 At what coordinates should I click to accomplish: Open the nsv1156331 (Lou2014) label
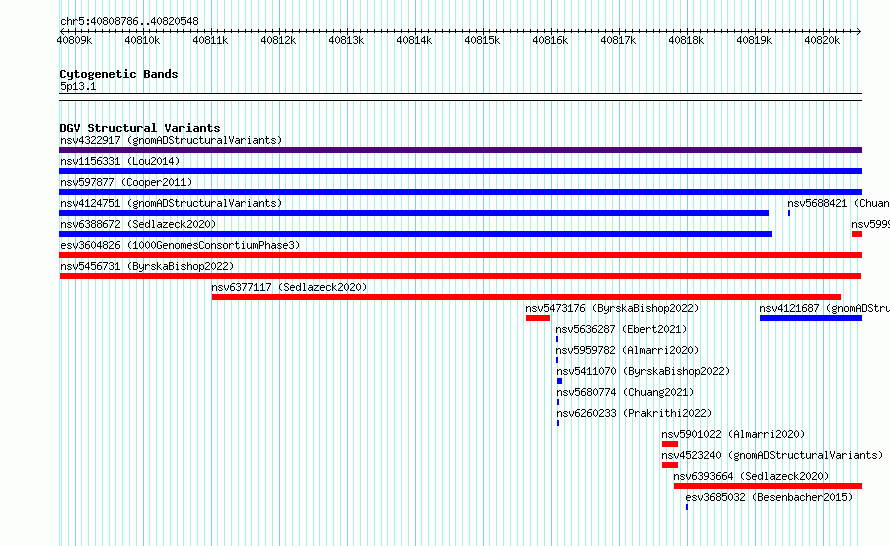coord(120,161)
